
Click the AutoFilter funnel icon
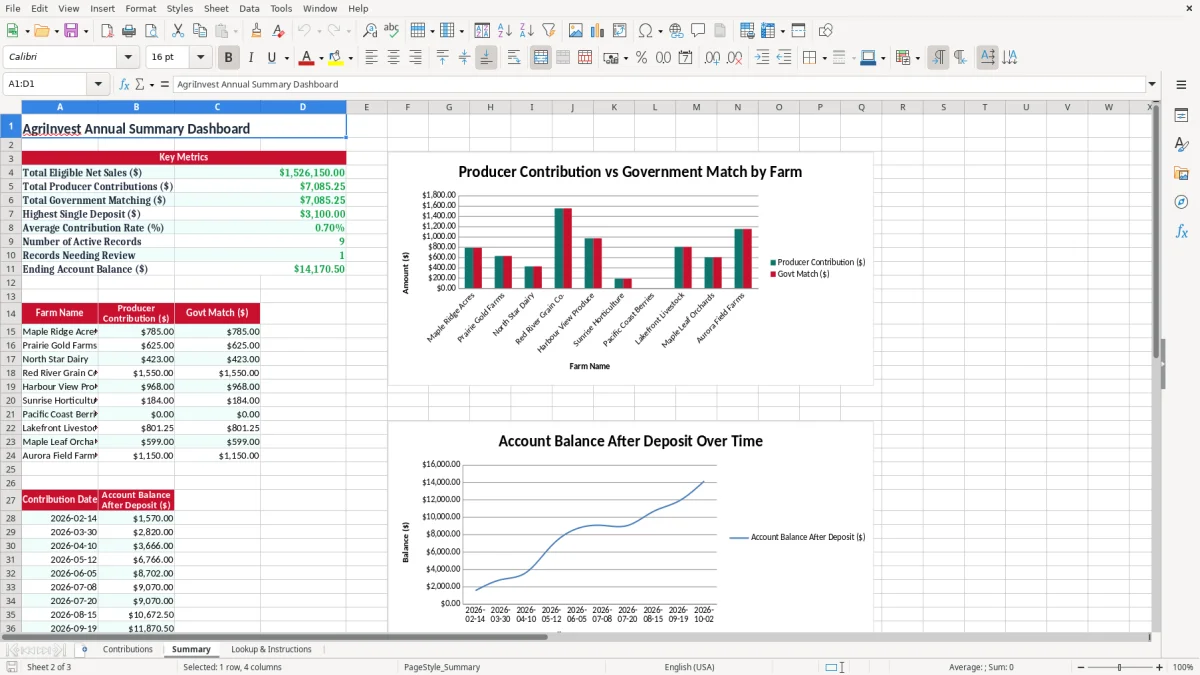point(548,31)
